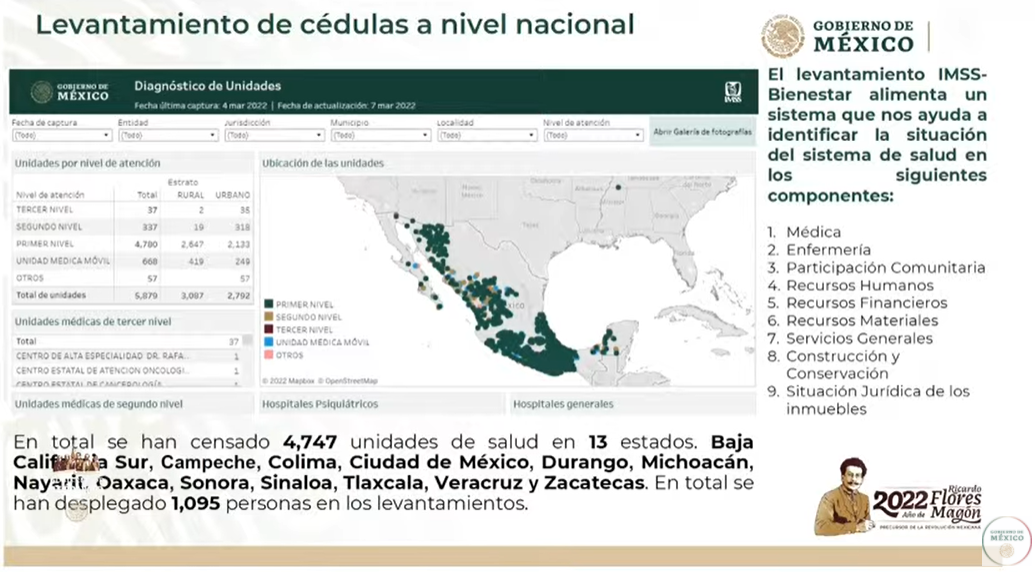The width and height of the screenshot is (1035, 572).
Task: Open the Nivel de atención dropdown
Action: [593, 135]
